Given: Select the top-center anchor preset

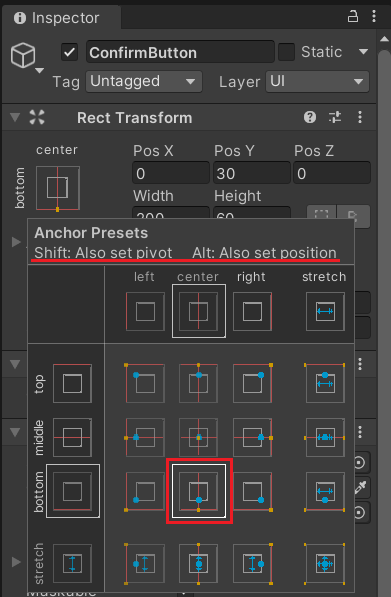Looking at the screenshot, I should point(198,383).
